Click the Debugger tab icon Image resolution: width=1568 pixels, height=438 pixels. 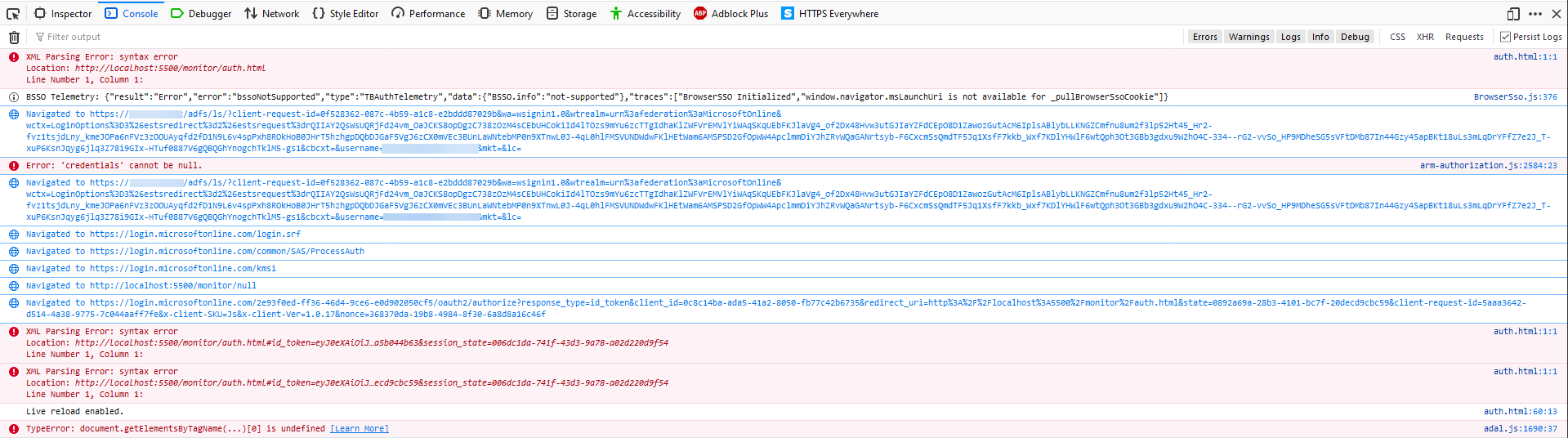point(177,13)
